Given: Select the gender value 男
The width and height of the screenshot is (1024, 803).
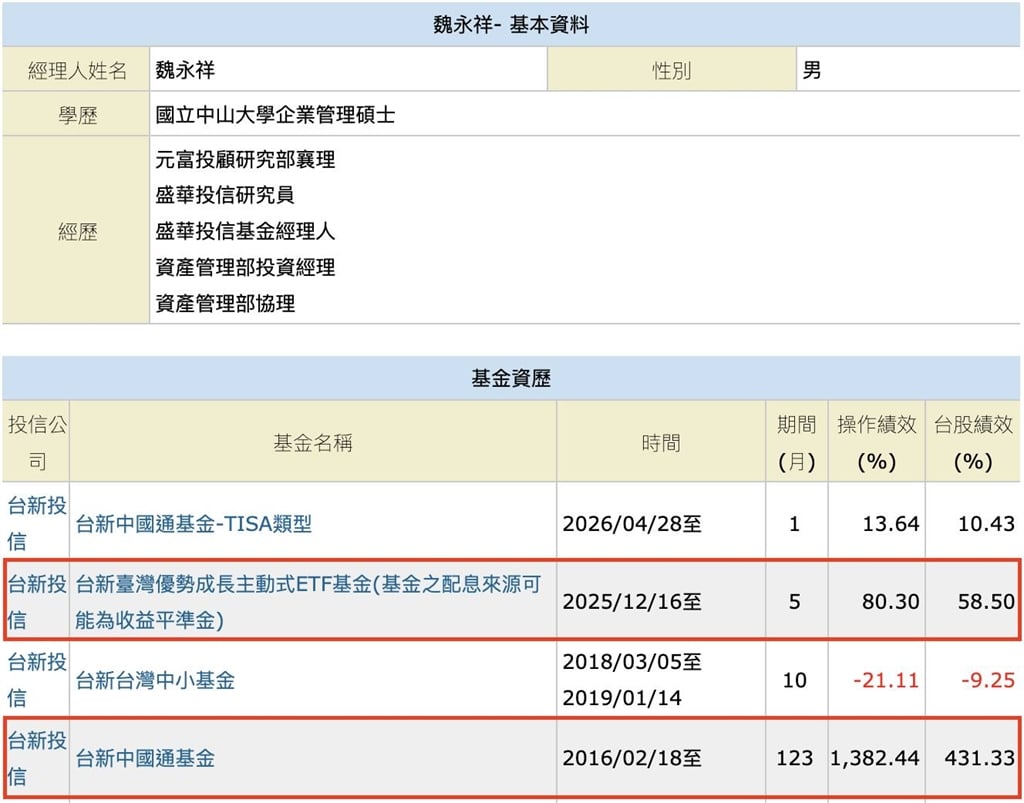Looking at the screenshot, I should point(812,70).
